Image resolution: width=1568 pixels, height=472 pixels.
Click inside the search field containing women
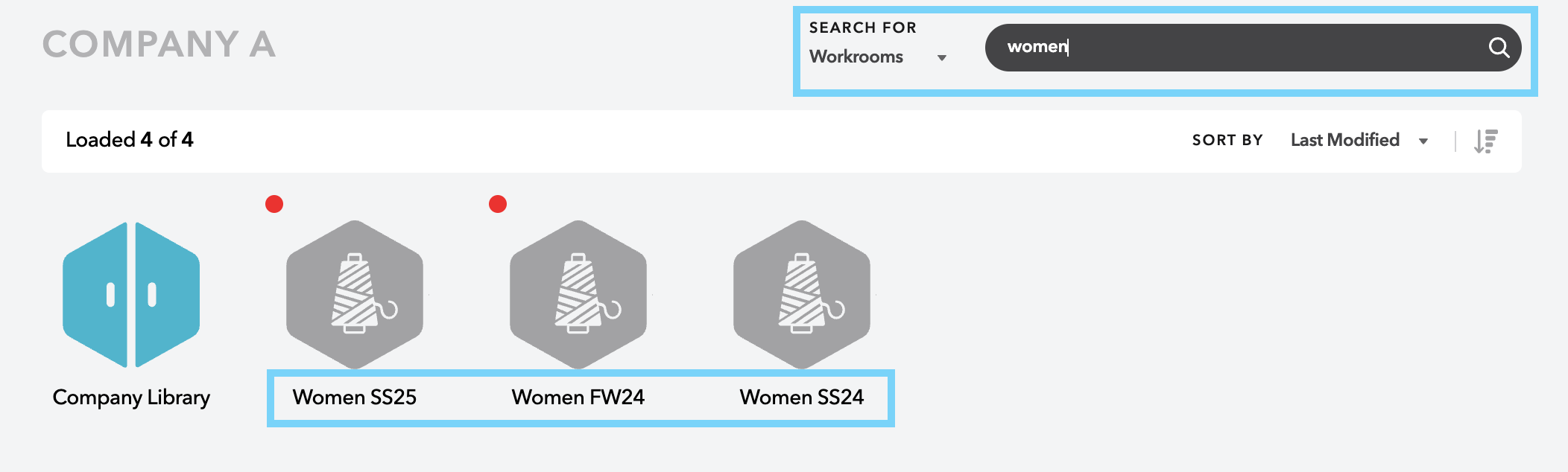point(1192,48)
